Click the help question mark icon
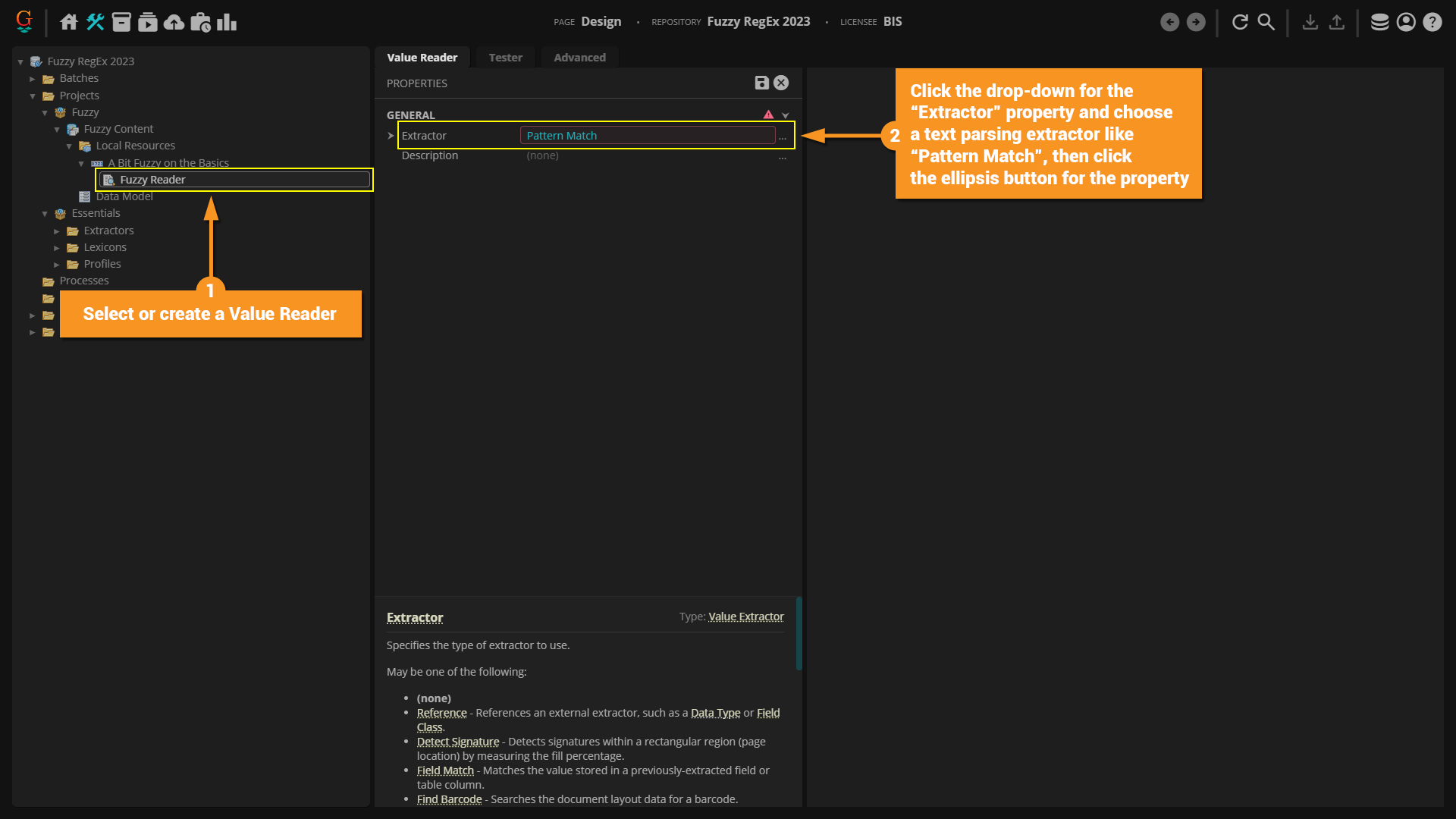1456x819 pixels. [x=1432, y=22]
